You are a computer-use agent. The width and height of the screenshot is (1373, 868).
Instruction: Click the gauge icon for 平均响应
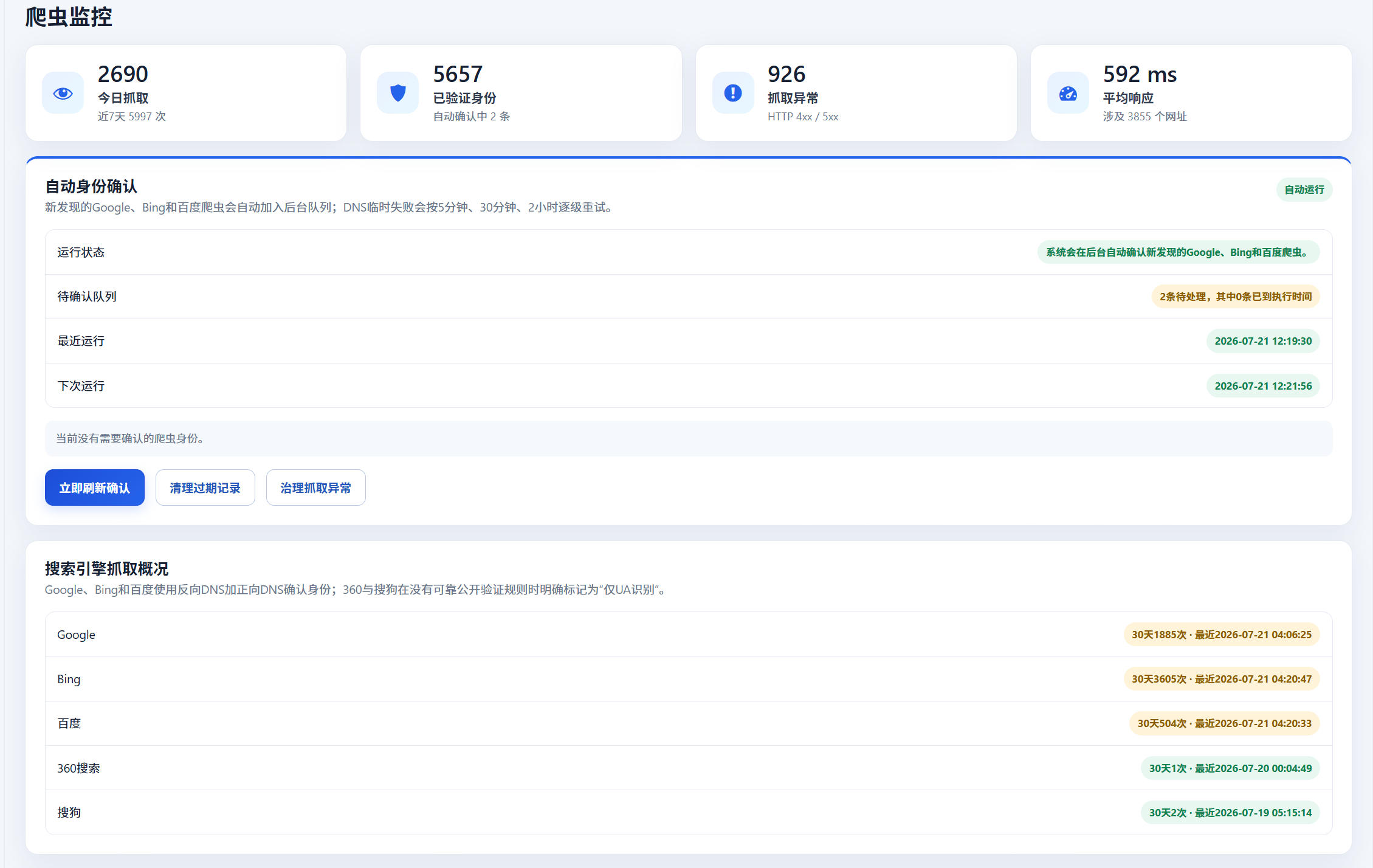(x=1068, y=93)
